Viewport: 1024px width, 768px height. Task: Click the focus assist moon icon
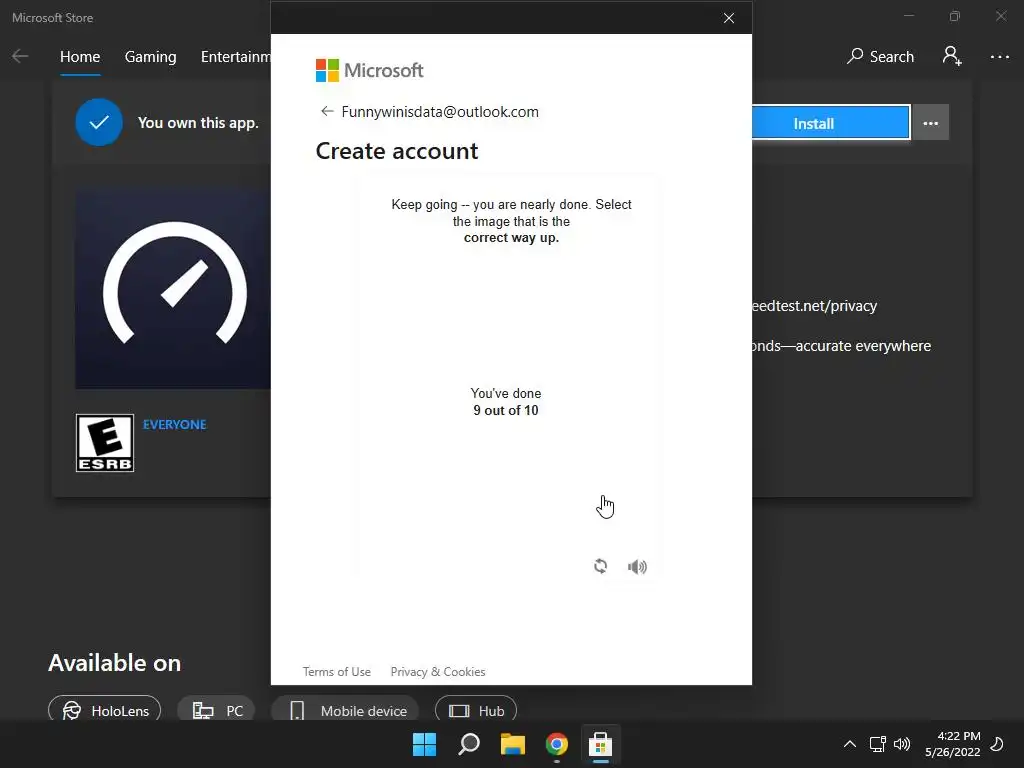pos(997,744)
